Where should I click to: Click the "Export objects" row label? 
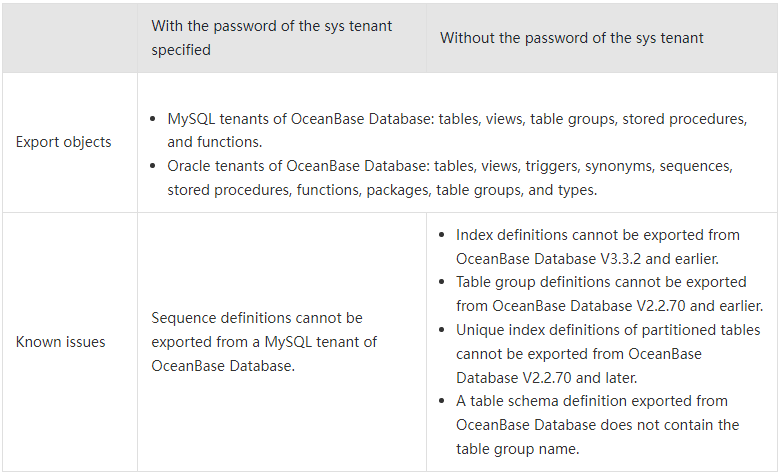pos(64,142)
